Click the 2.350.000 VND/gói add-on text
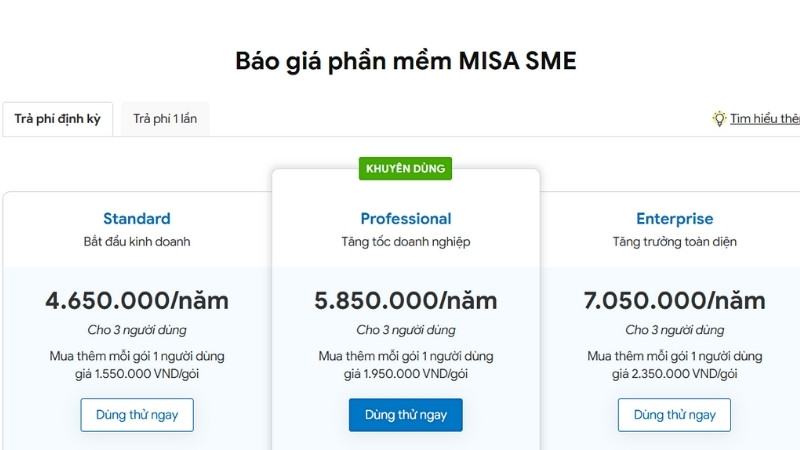This screenshot has width=800, height=450. pos(675,374)
